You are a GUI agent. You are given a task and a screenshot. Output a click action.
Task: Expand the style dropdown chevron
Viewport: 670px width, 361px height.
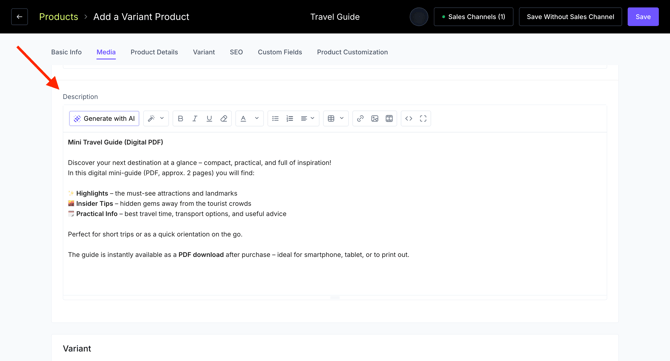(162, 118)
